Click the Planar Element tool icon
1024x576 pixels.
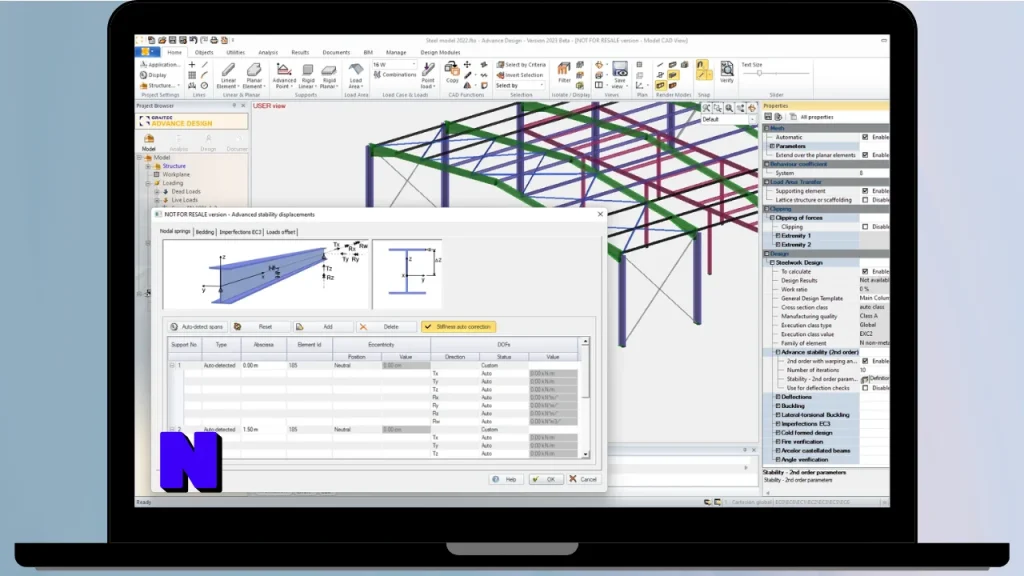[254, 70]
